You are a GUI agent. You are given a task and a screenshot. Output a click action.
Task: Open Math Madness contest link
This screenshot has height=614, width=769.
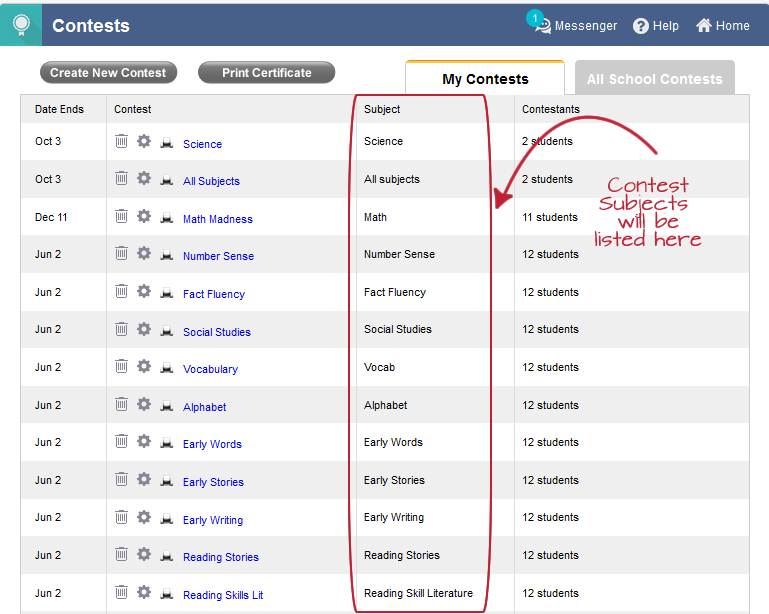(218, 219)
